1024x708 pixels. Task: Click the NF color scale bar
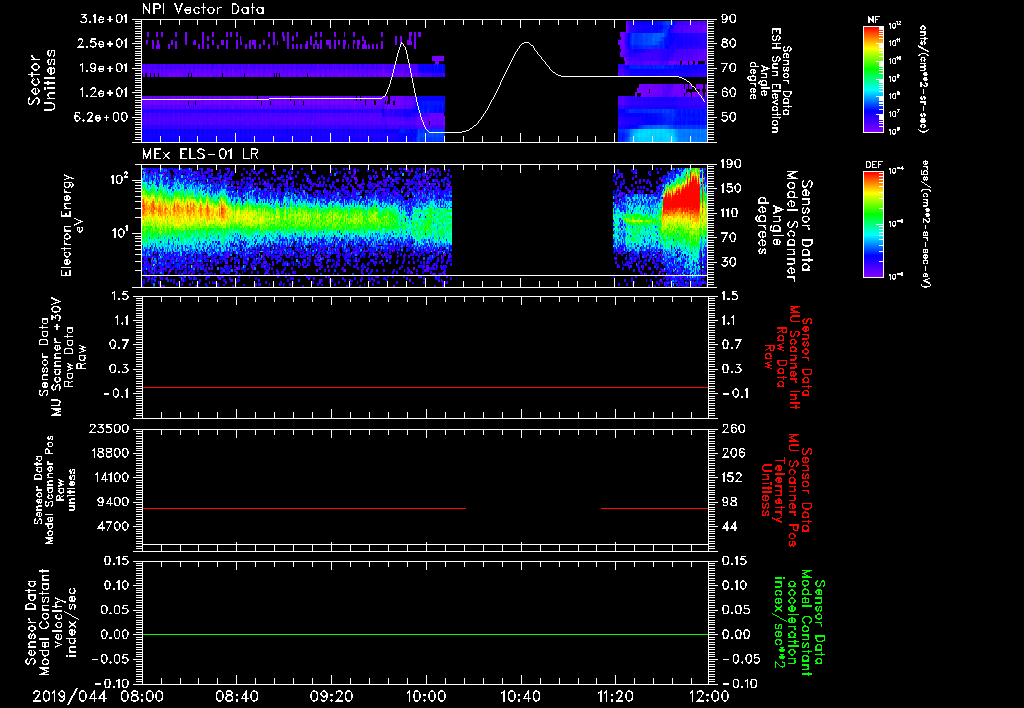click(x=874, y=78)
